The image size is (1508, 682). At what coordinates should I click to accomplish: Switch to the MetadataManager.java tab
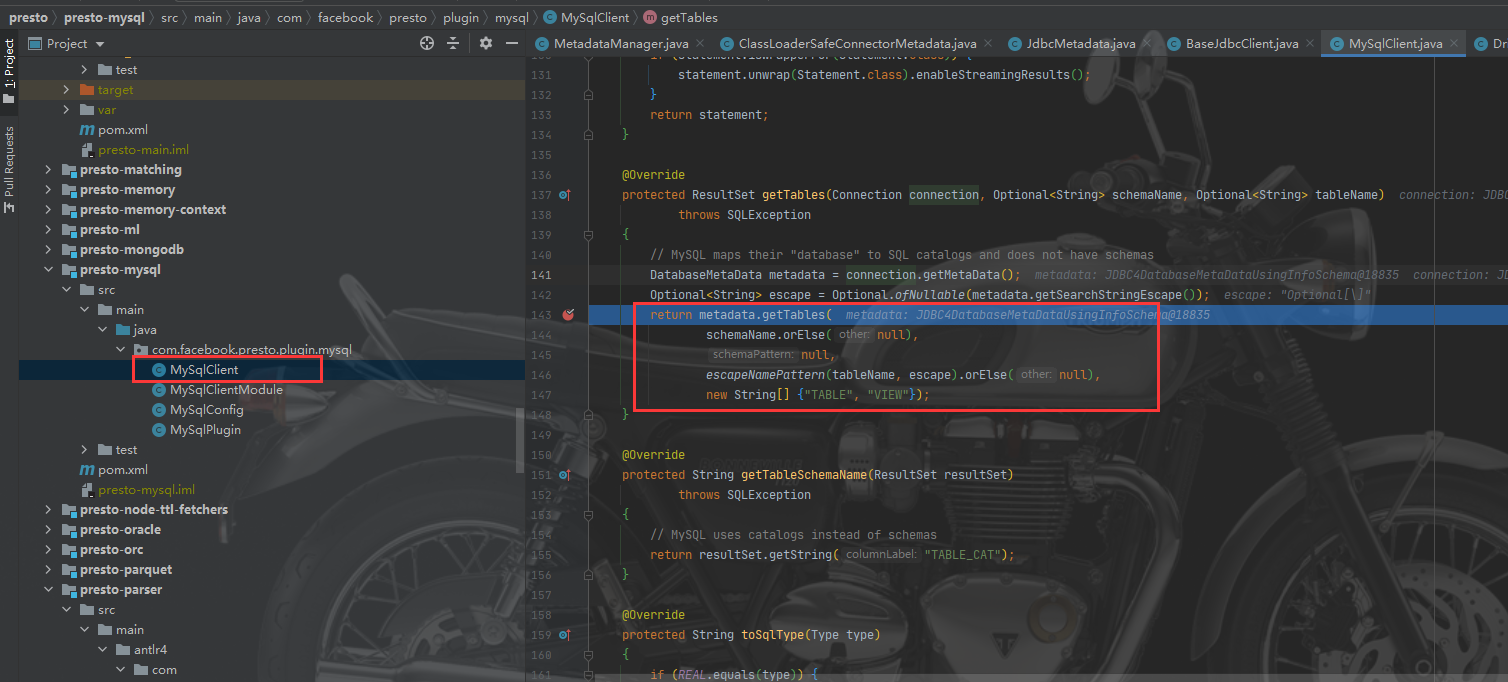(x=621, y=44)
